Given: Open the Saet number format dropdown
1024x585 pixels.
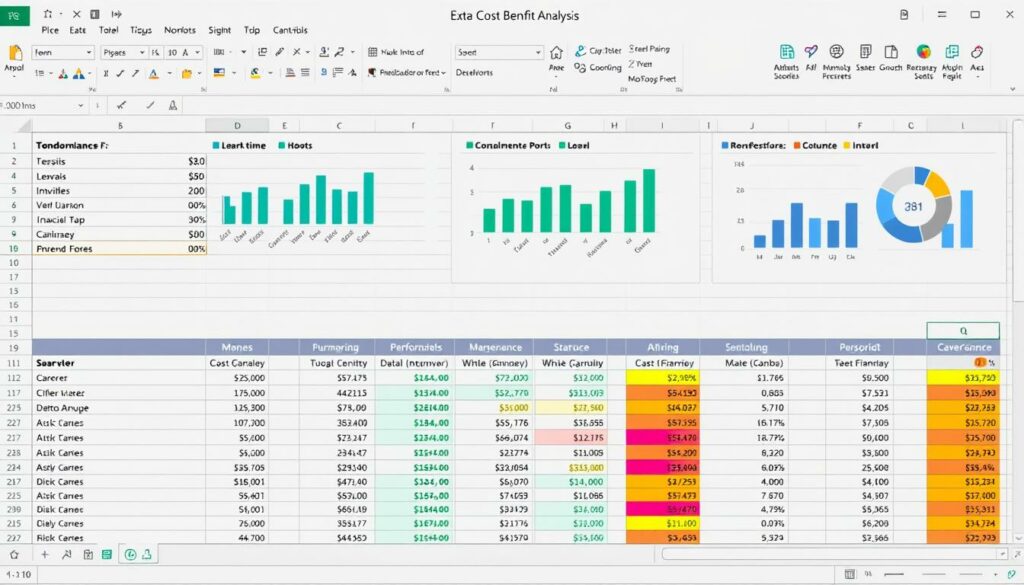Looking at the screenshot, I should coord(499,52).
